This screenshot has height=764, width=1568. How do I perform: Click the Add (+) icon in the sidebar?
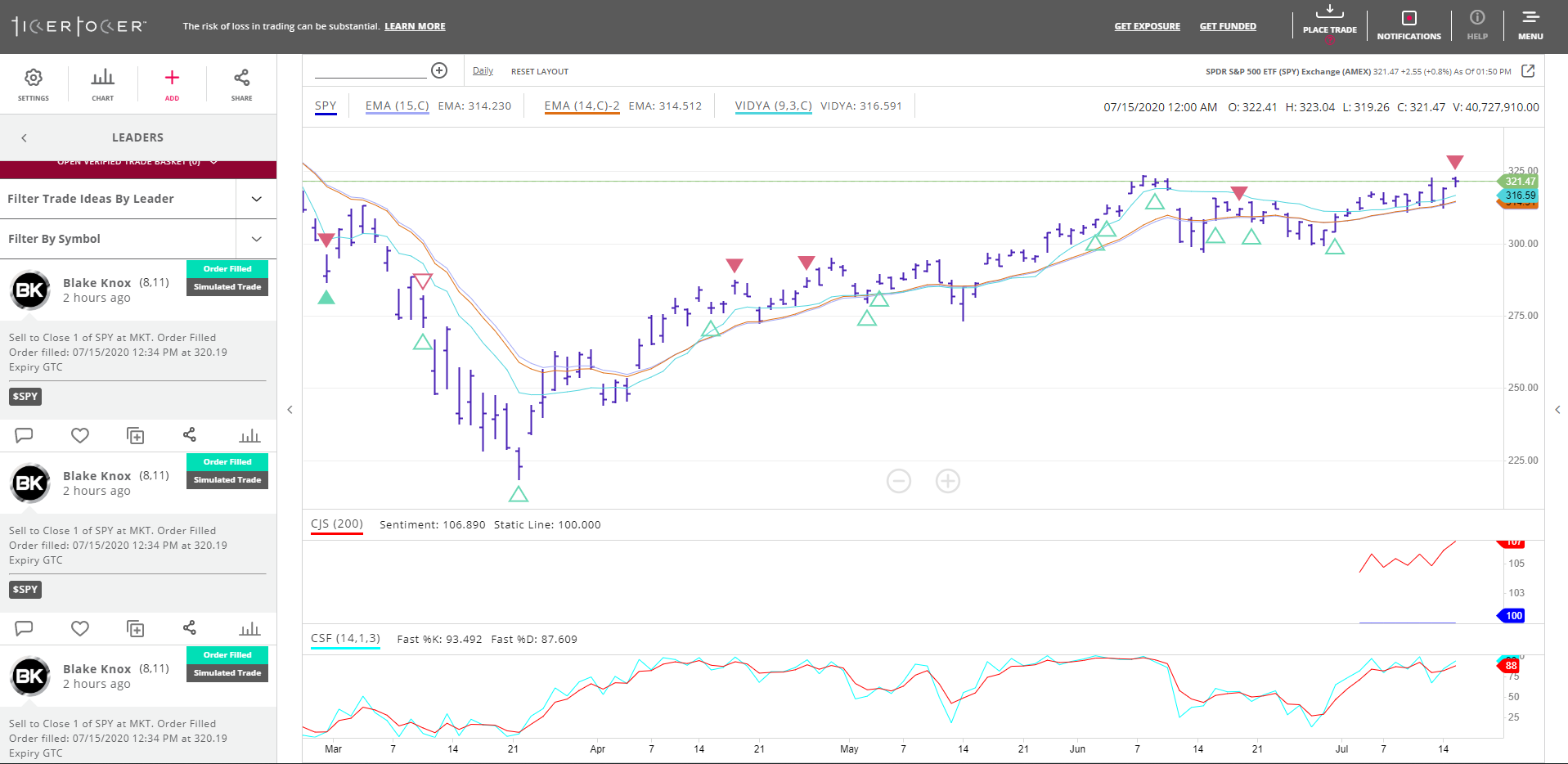tap(172, 83)
